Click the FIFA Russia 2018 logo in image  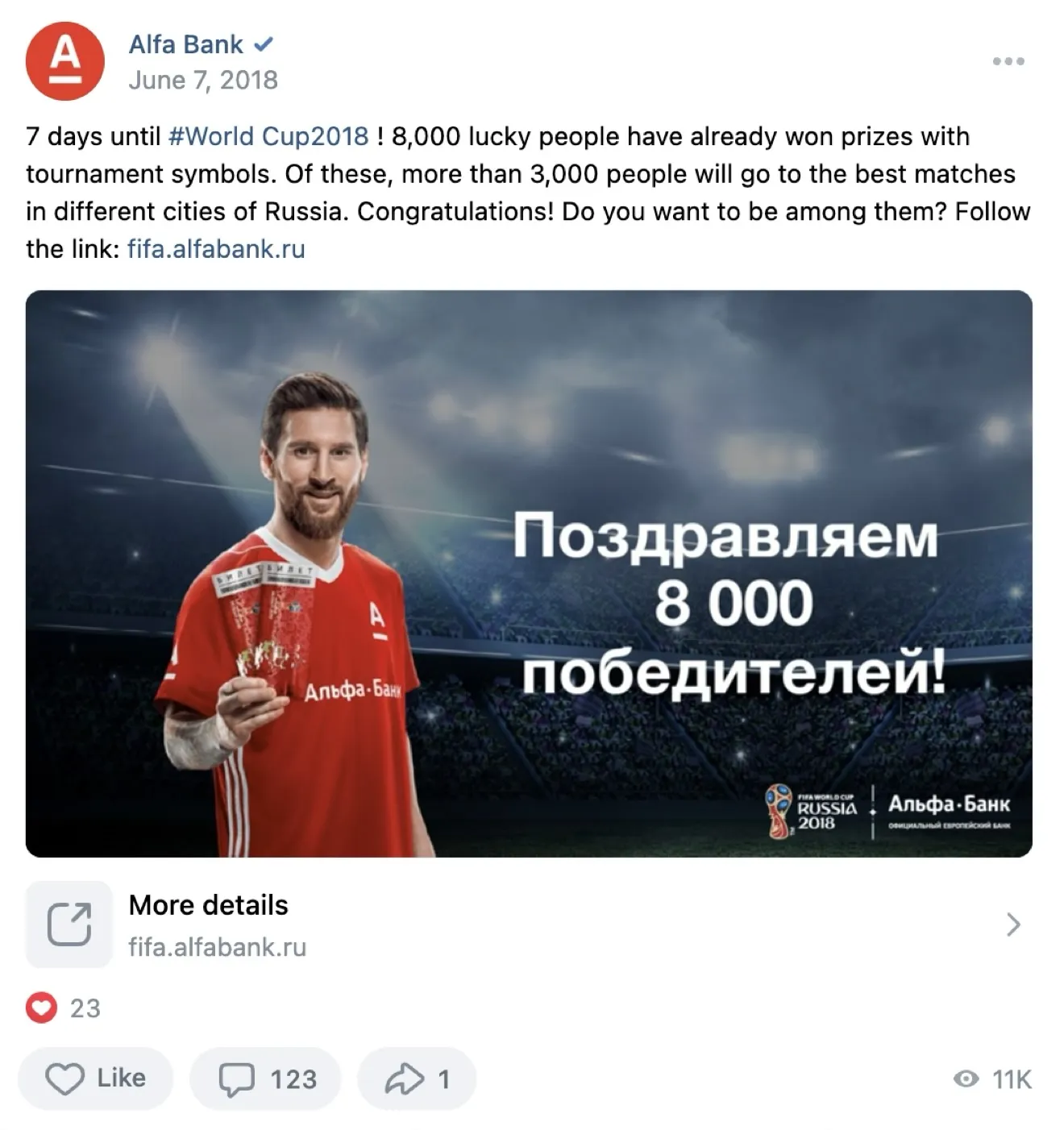click(x=811, y=810)
